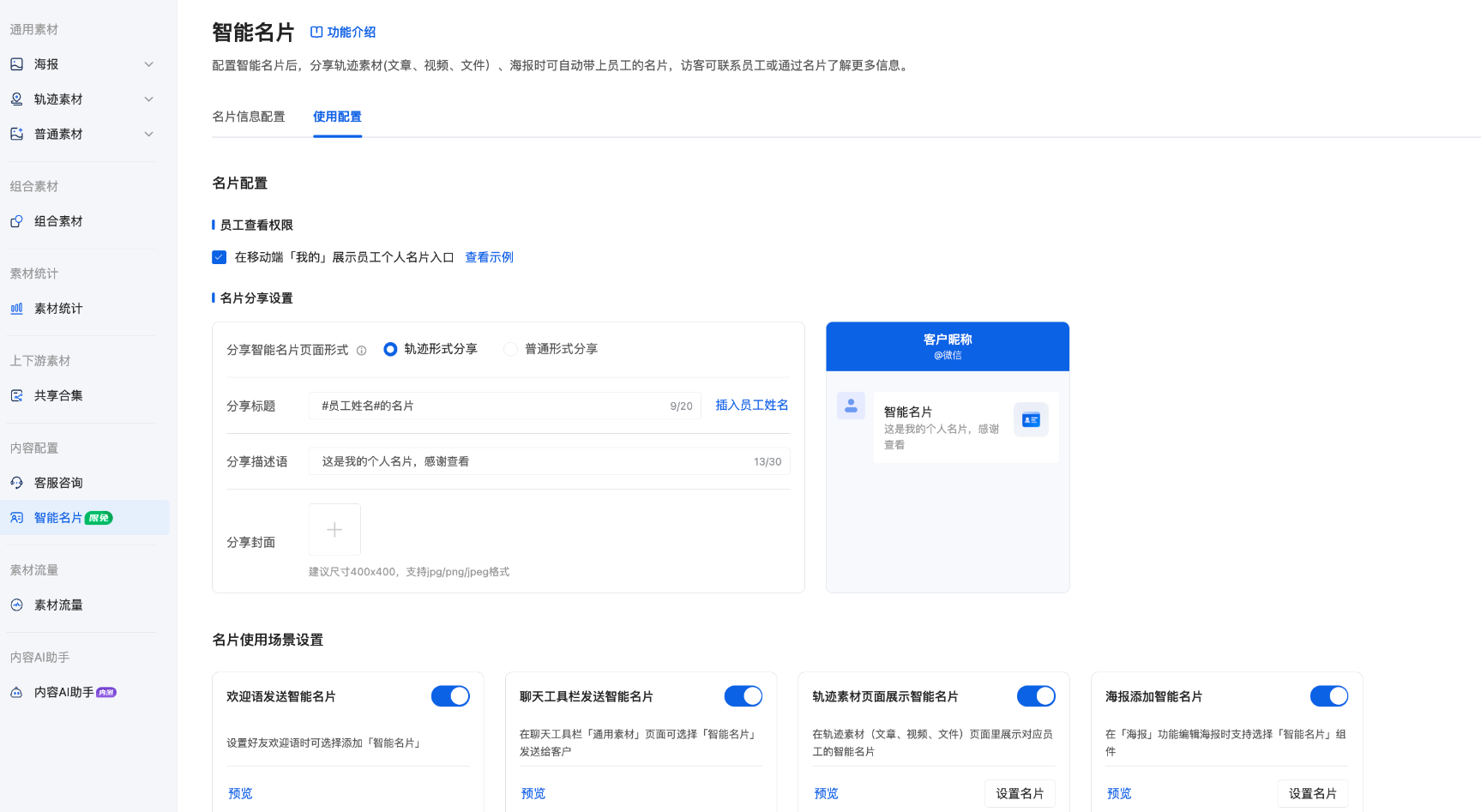Click 预览 under 聊天工具栏发送智能名片
The width and height of the screenshot is (1481, 812).
(533, 794)
